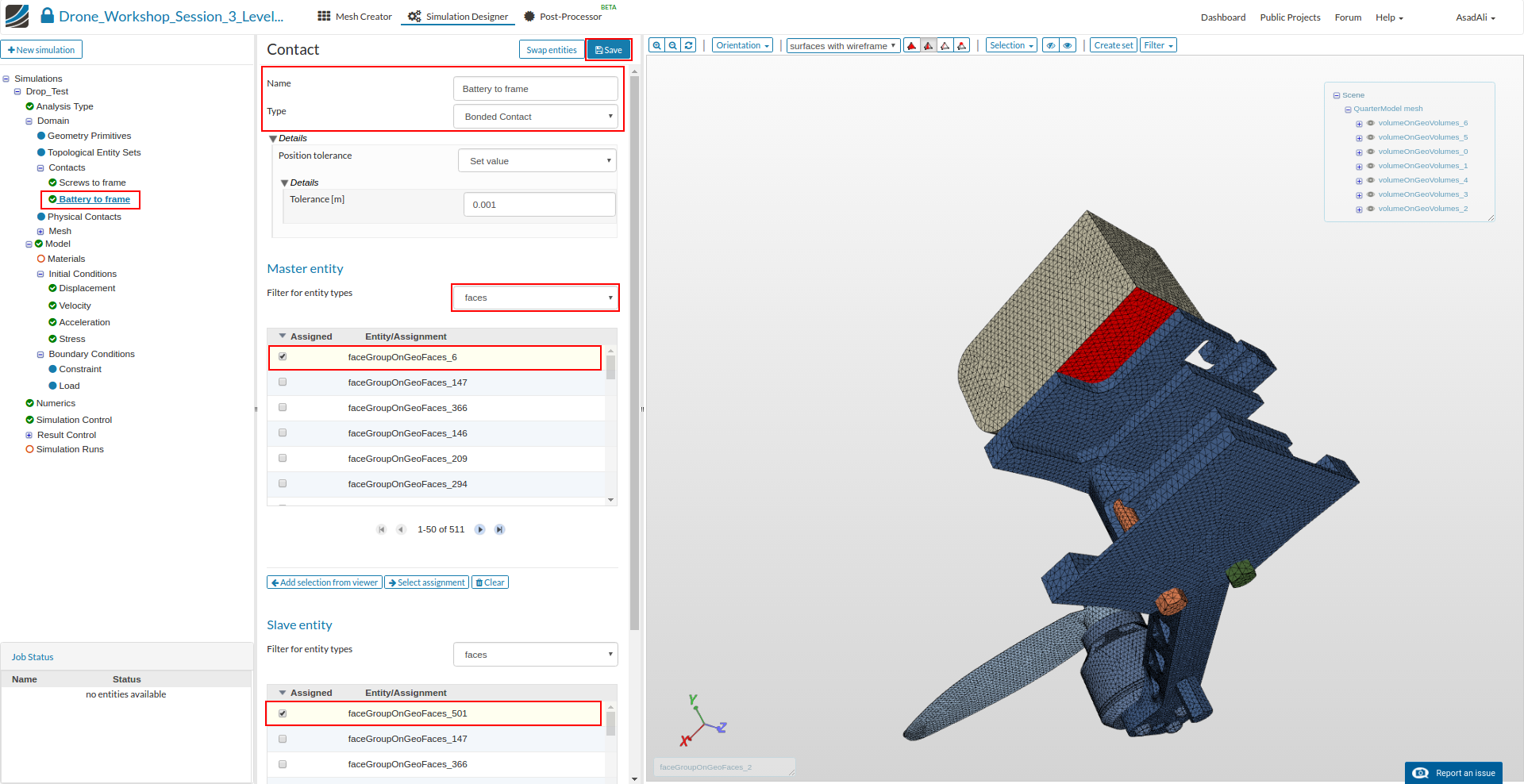
Task: Uncheck master faceGroupOnGeoFaces_6 checkbox
Action: tap(283, 357)
